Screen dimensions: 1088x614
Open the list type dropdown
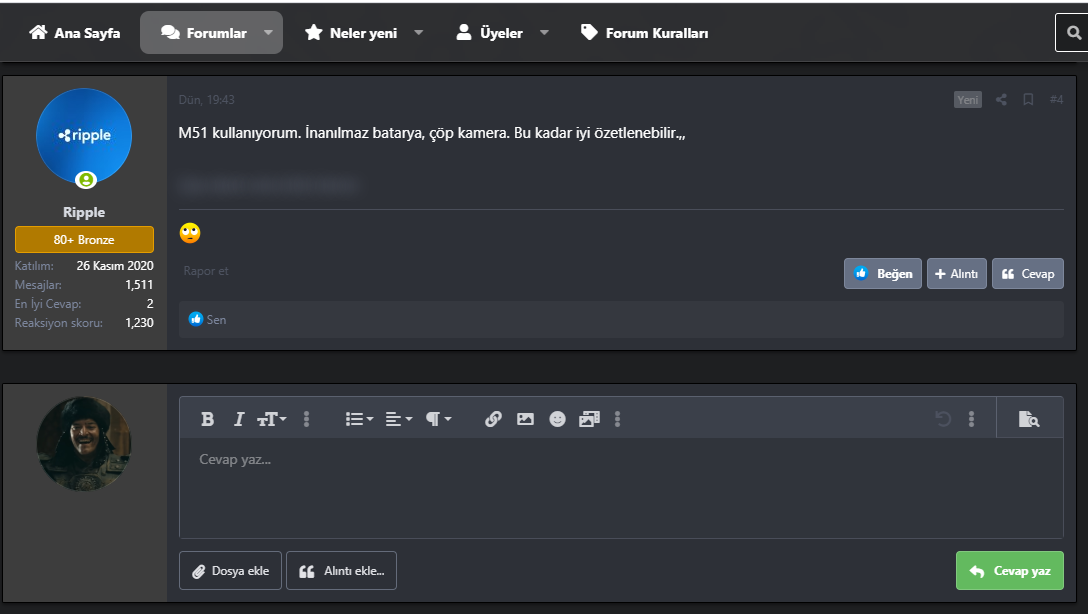click(x=359, y=419)
